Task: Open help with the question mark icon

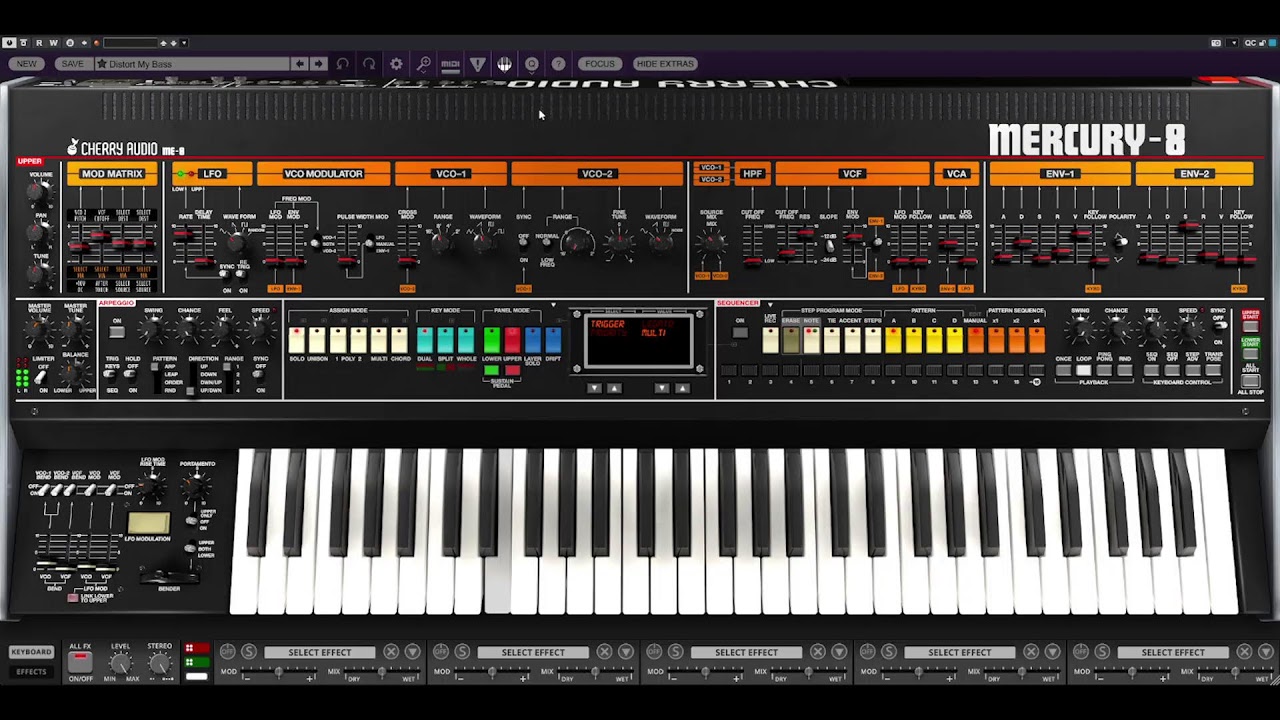Action: click(x=558, y=64)
